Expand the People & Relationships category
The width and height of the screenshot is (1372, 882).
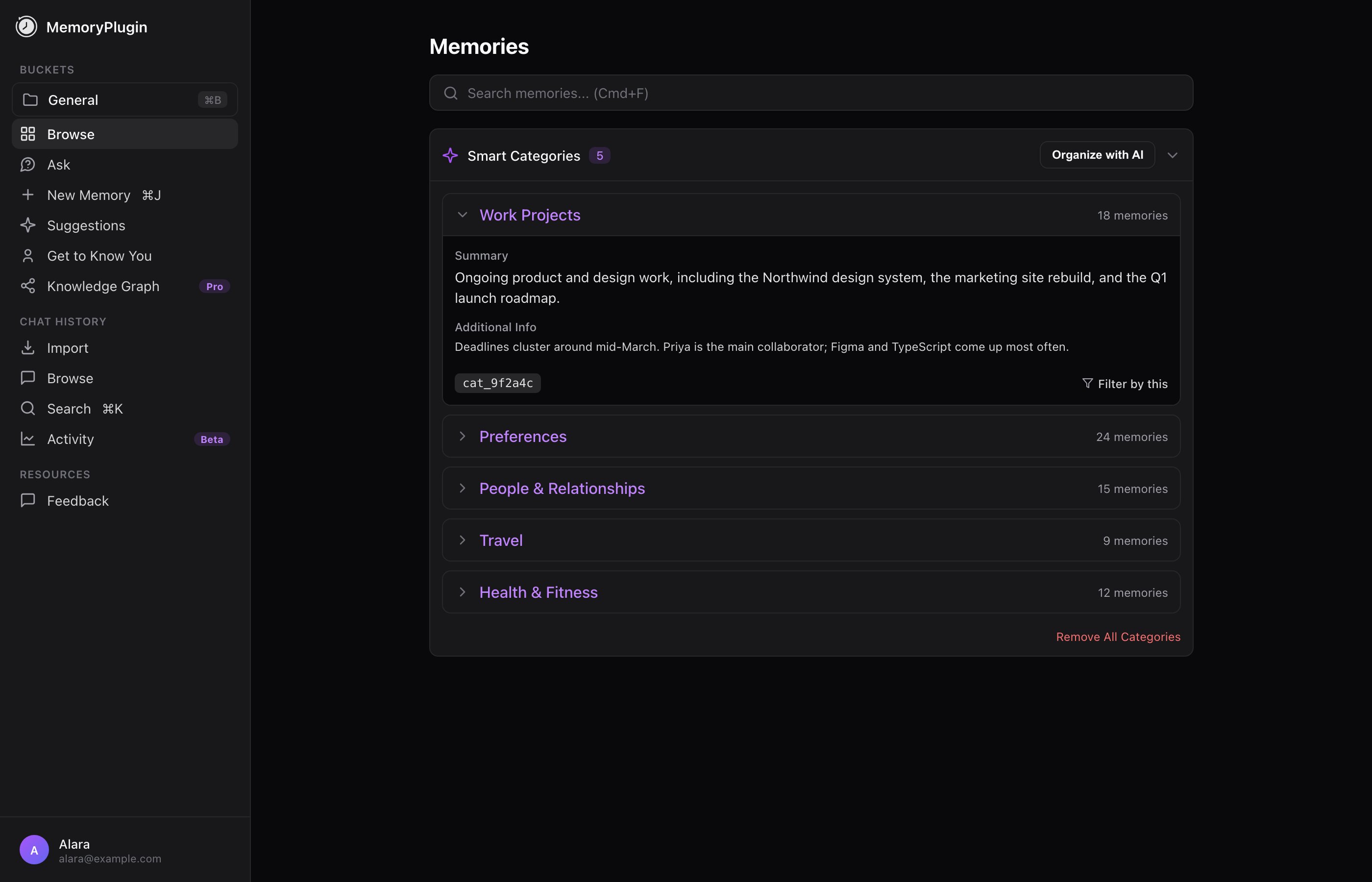click(x=463, y=488)
